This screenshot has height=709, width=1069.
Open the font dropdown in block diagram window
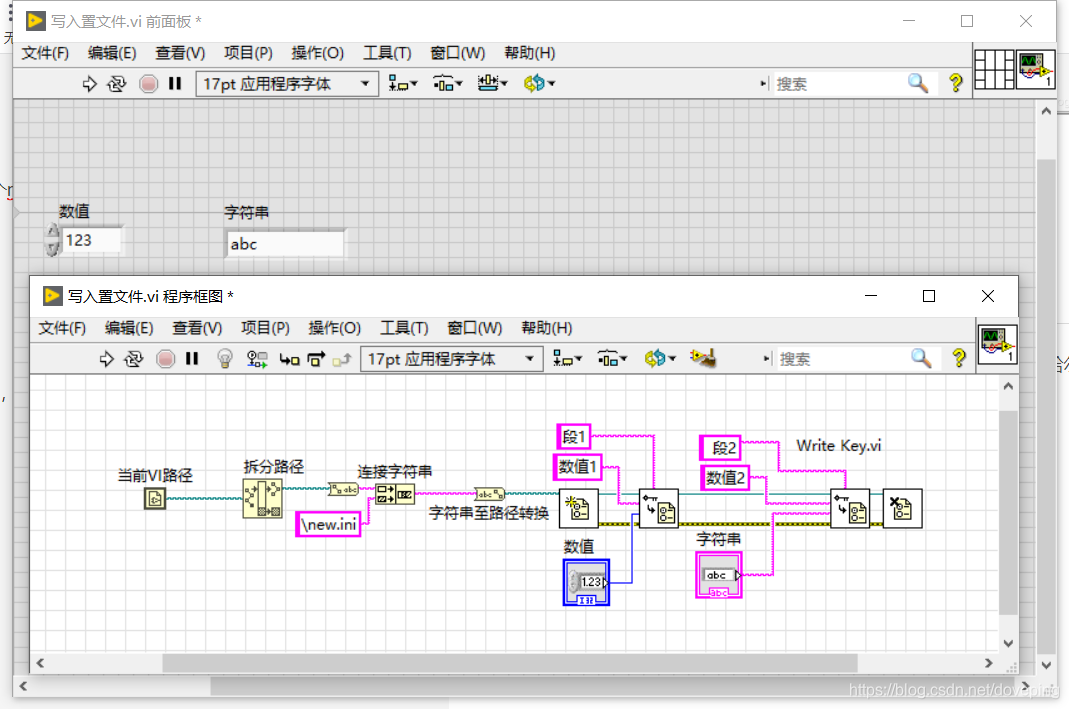pyautogui.click(x=451, y=359)
